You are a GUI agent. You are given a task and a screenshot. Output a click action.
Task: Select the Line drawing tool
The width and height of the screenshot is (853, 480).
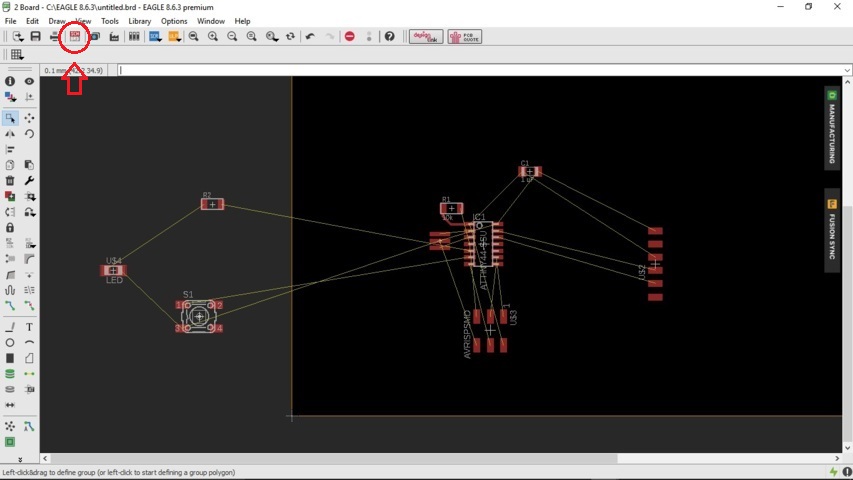[10, 327]
